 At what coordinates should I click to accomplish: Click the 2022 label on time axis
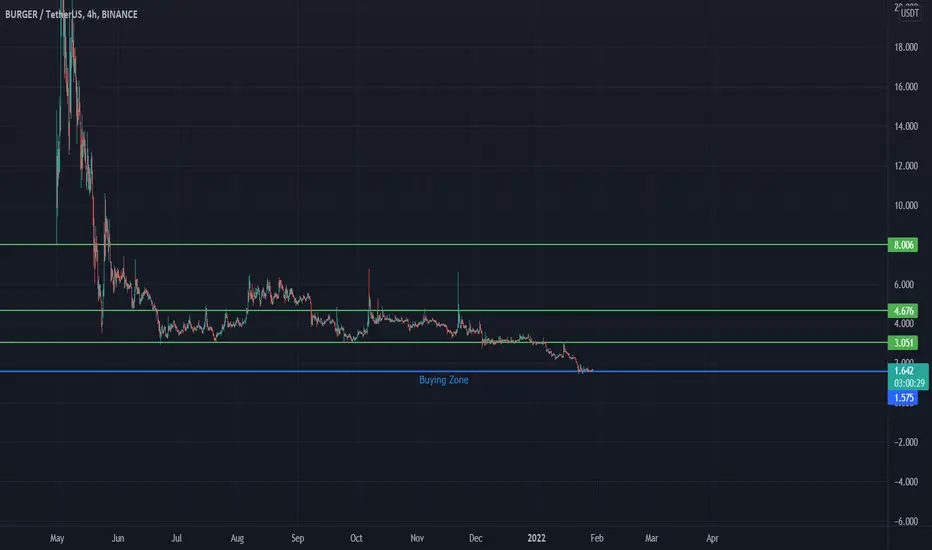(x=536, y=538)
